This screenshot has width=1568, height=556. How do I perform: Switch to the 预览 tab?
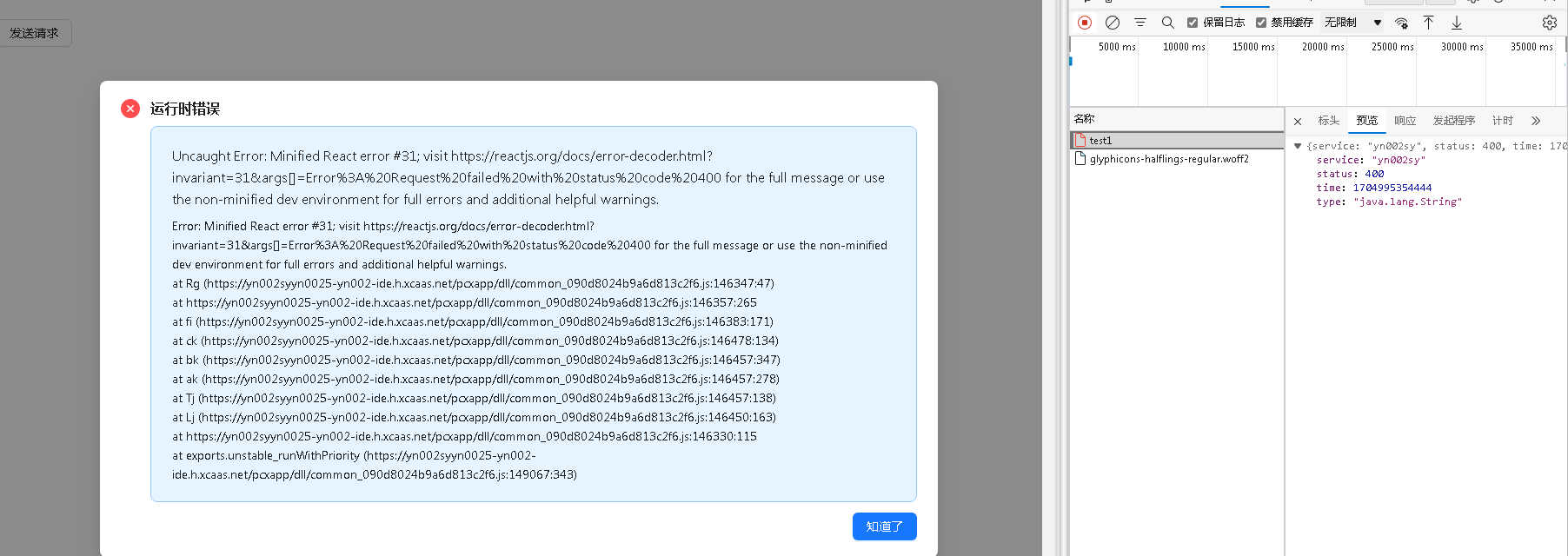1367,121
